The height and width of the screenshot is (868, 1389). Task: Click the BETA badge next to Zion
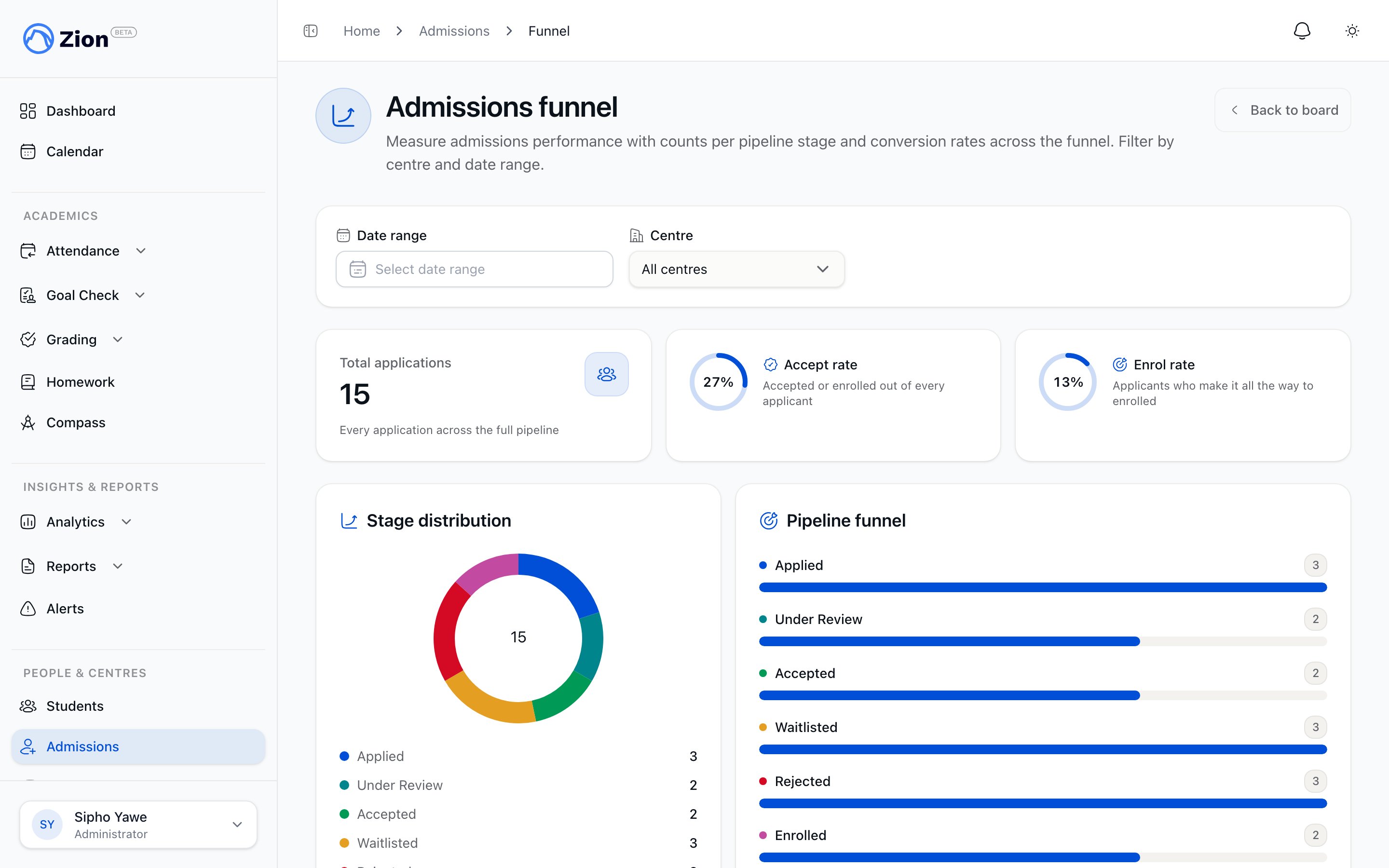[123, 32]
